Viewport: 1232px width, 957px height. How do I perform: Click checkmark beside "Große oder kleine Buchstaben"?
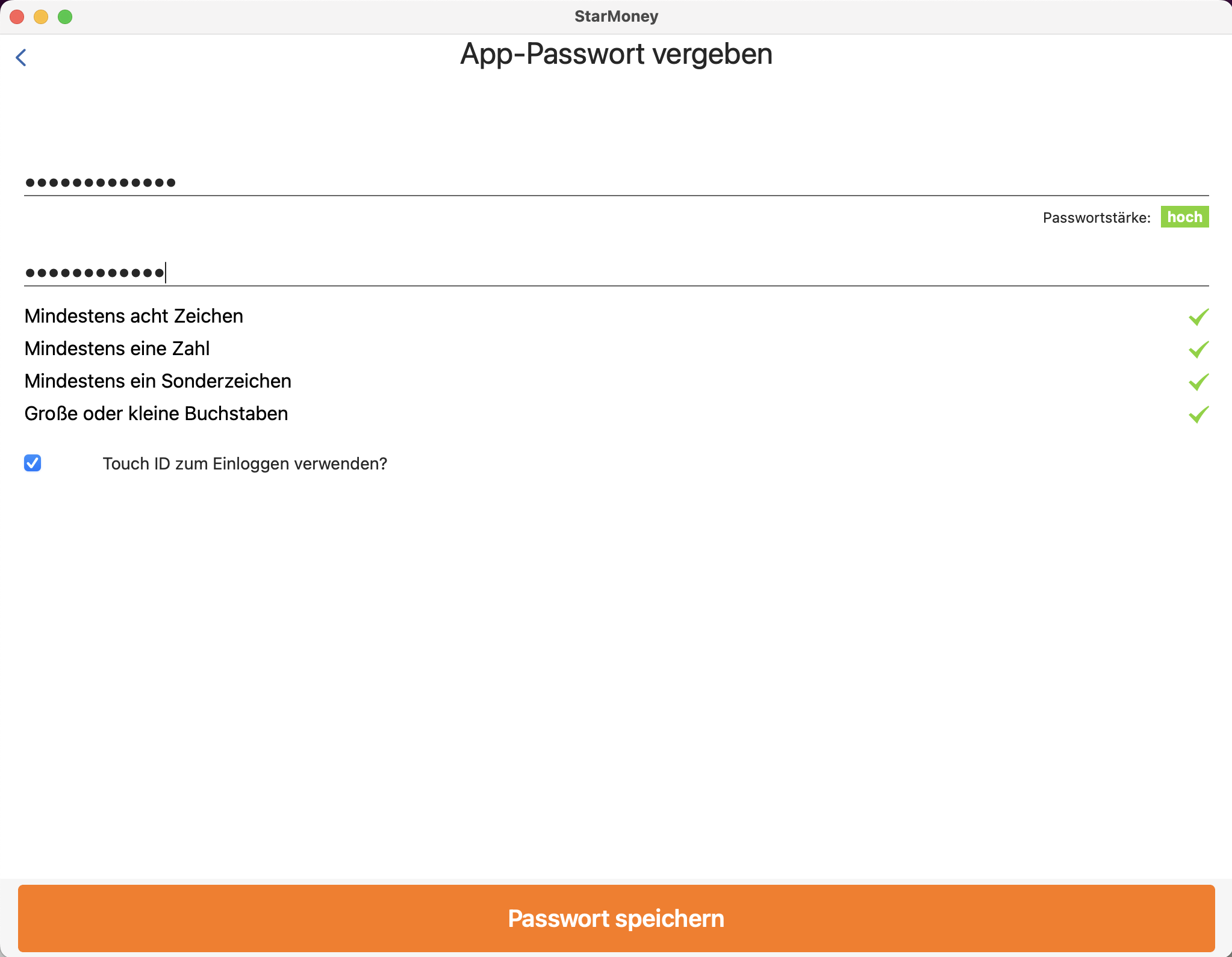pos(1198,414)
